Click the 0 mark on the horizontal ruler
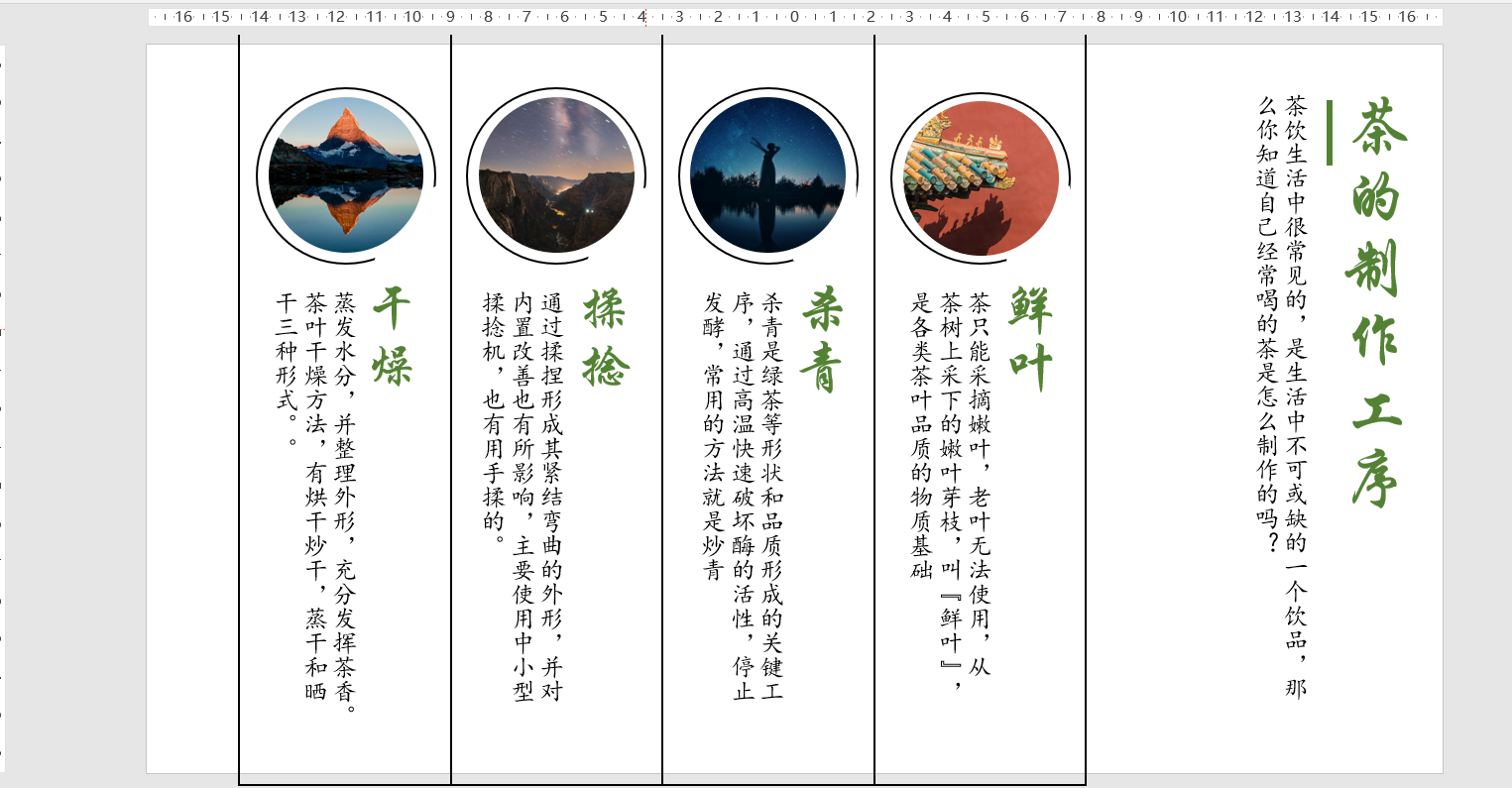This screenshot has height=788, width=1512. point(793,16)
